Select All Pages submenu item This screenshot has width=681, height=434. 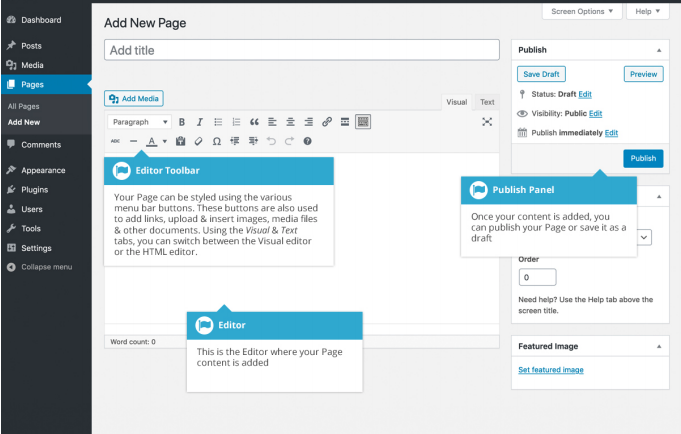tap(23, 106)
